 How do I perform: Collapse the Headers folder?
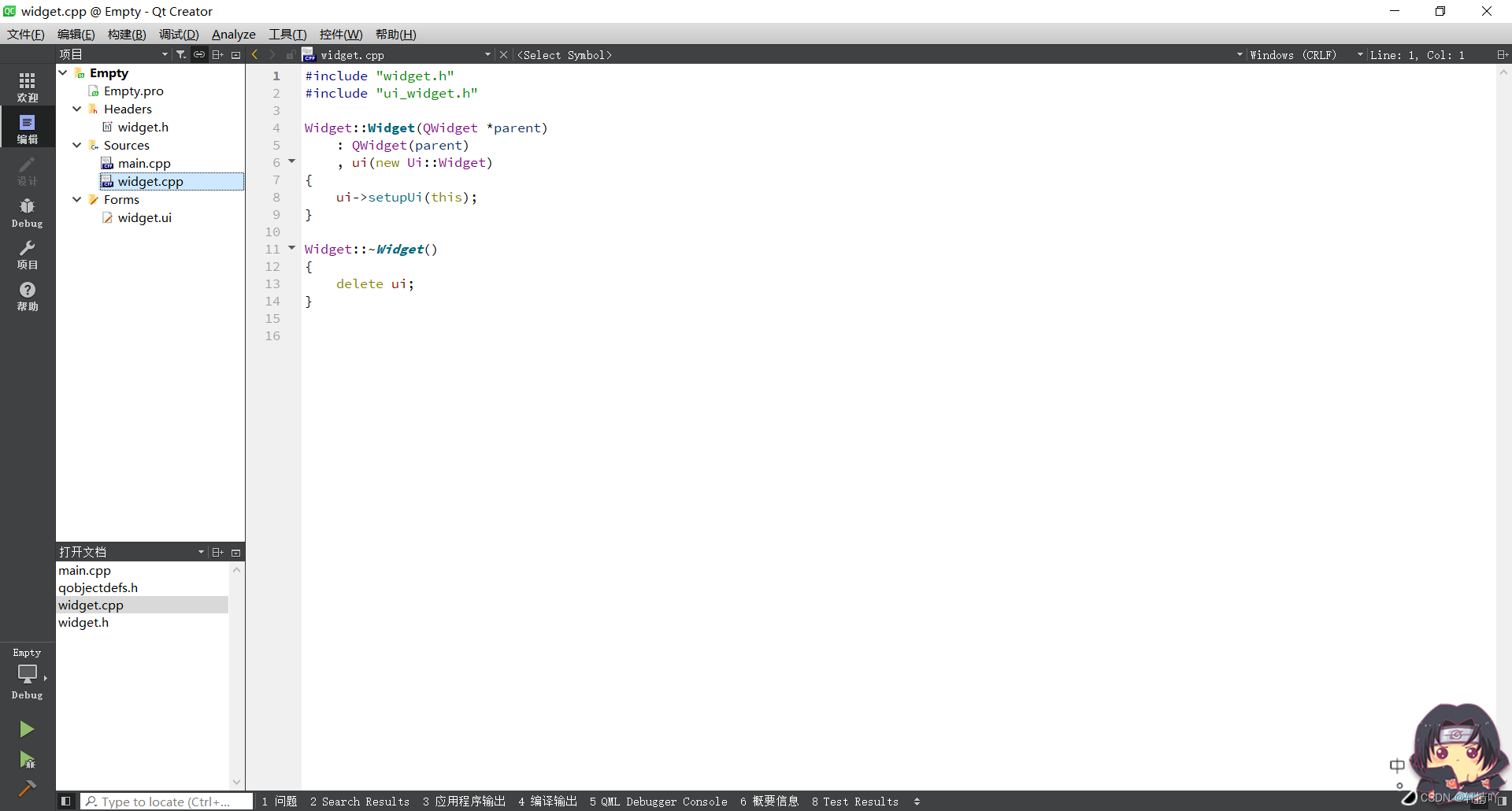click(77, 109)
